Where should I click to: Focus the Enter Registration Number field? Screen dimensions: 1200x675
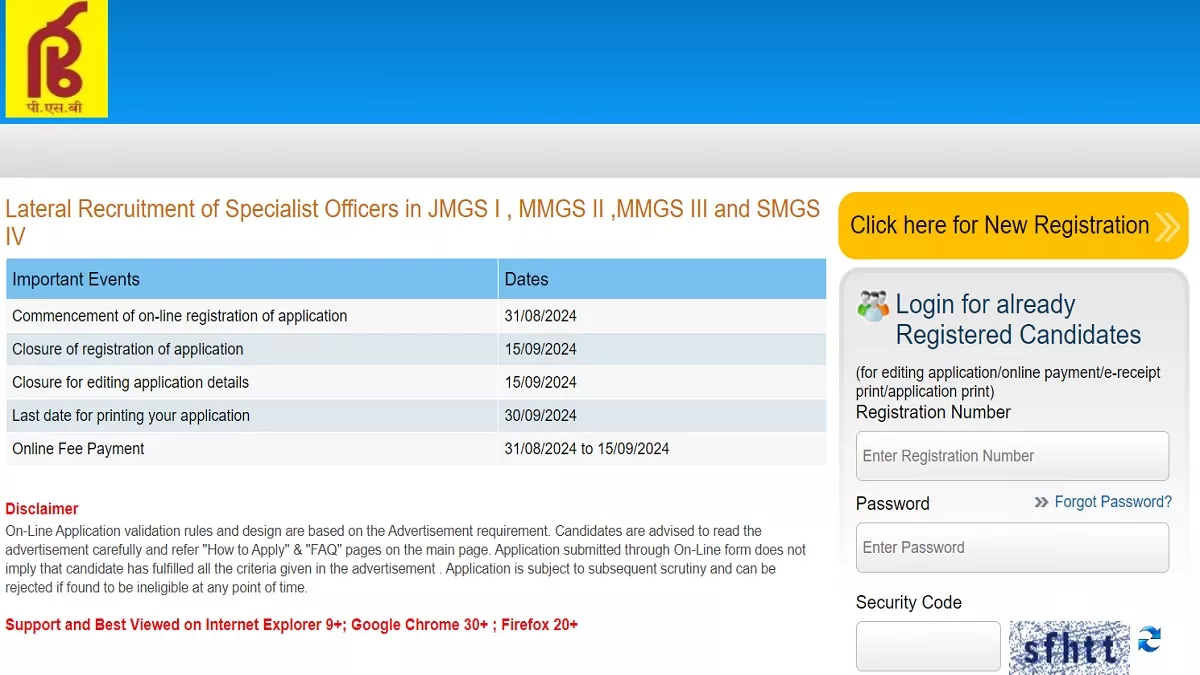click(x=1012, y=456)
